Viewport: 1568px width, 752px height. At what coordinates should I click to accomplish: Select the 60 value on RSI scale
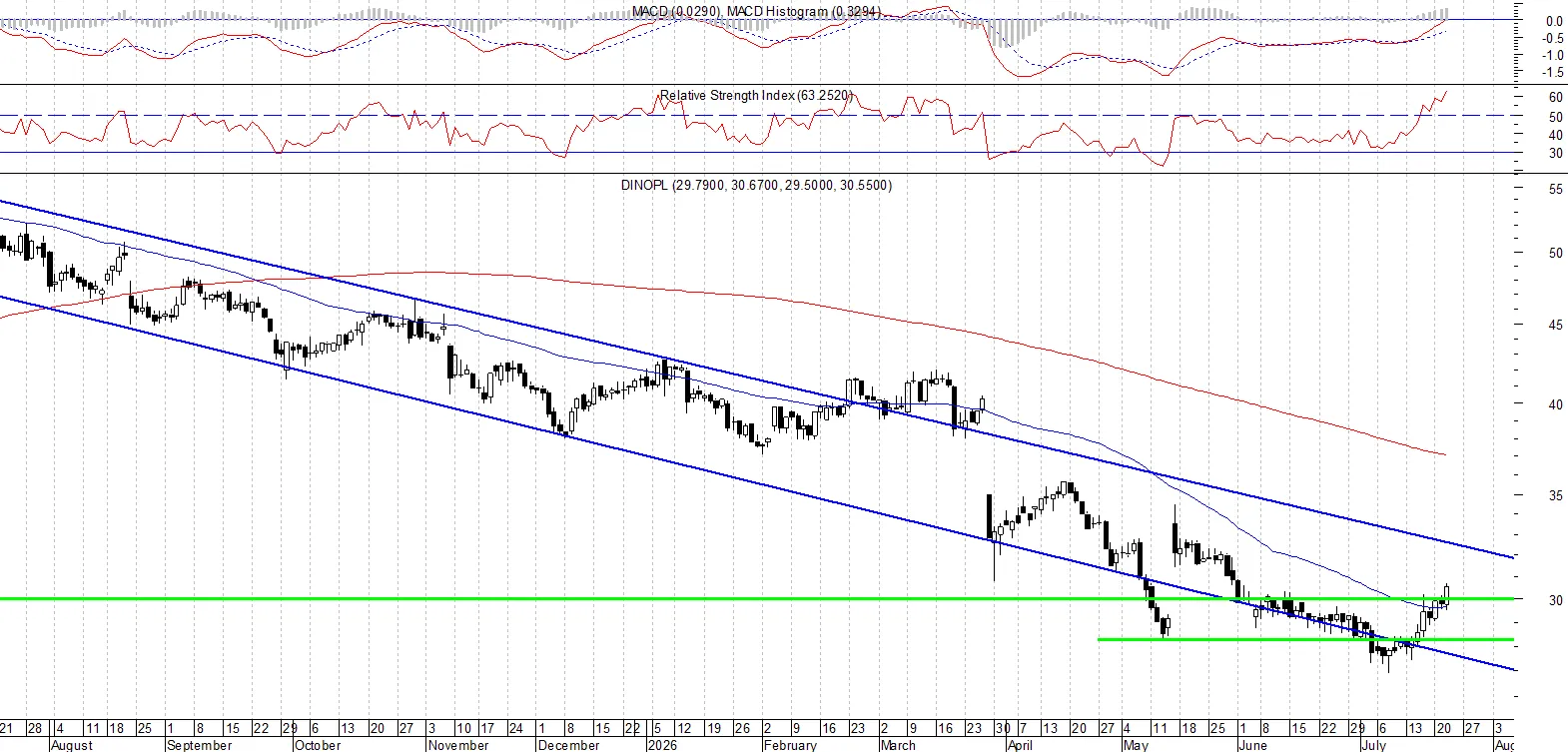(x=1555, y=98)
